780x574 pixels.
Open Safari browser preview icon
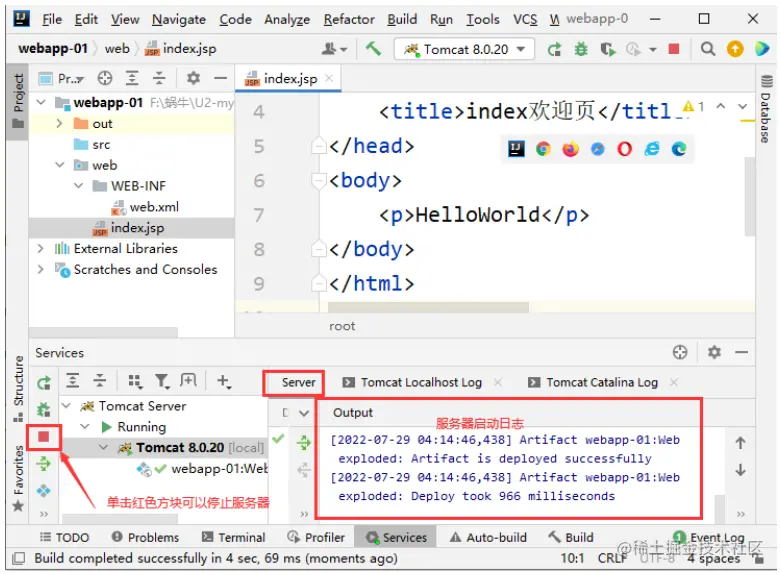(597, 149)
